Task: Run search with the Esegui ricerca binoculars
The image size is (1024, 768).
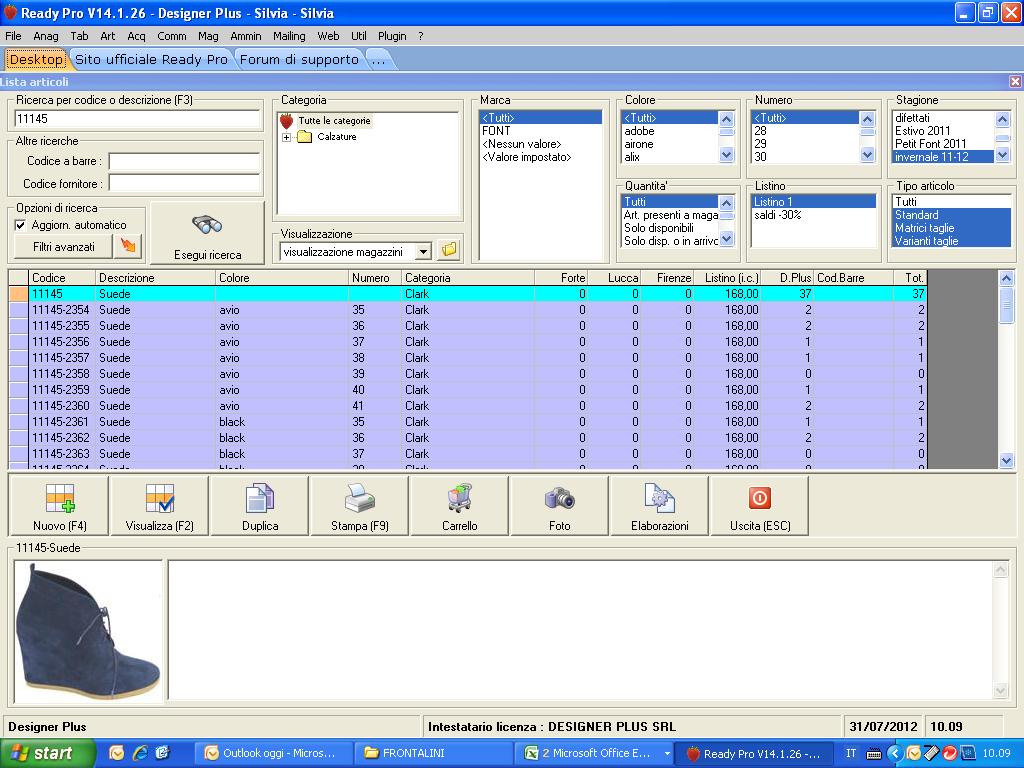Action: (x=207, y=234)
